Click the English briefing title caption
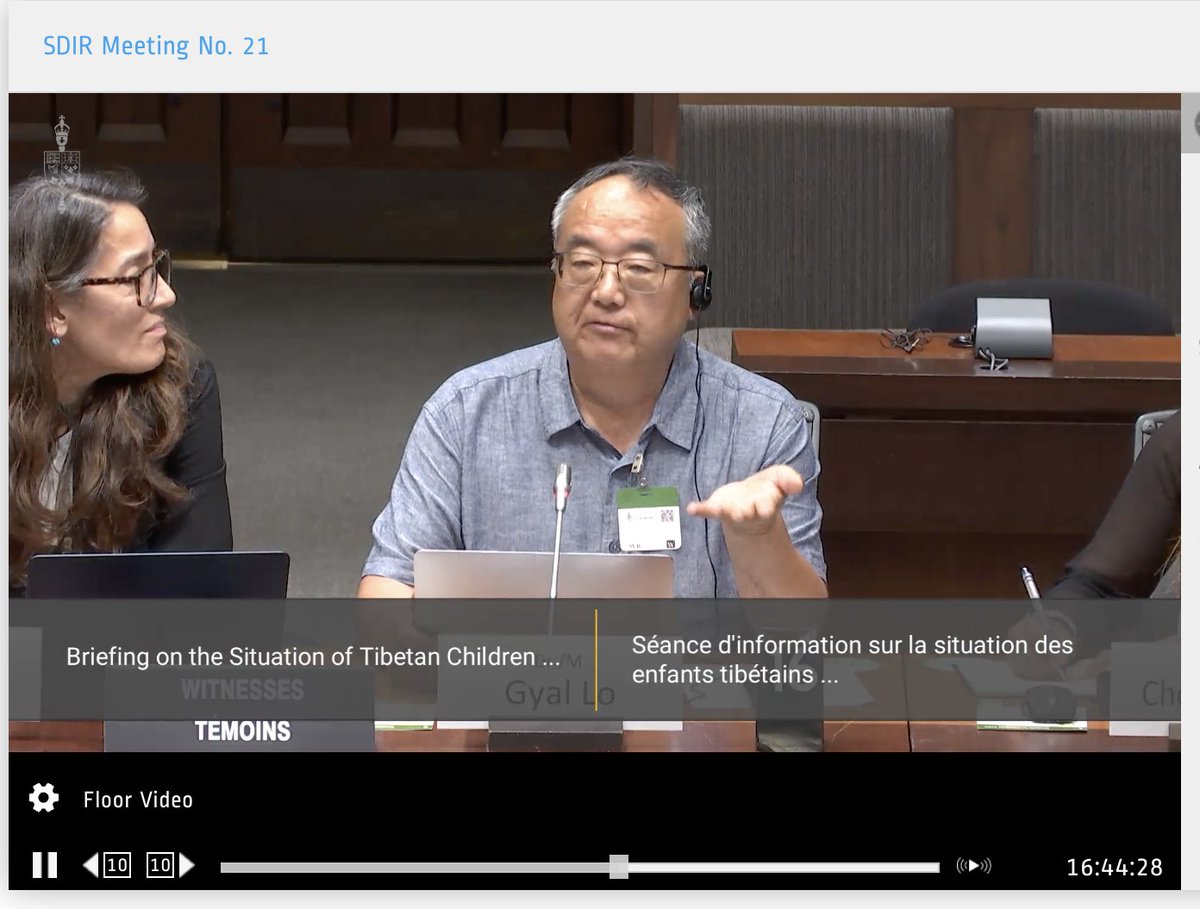Screen dimensions: 1200x909 pyautogui.click(x=313, y=657)
